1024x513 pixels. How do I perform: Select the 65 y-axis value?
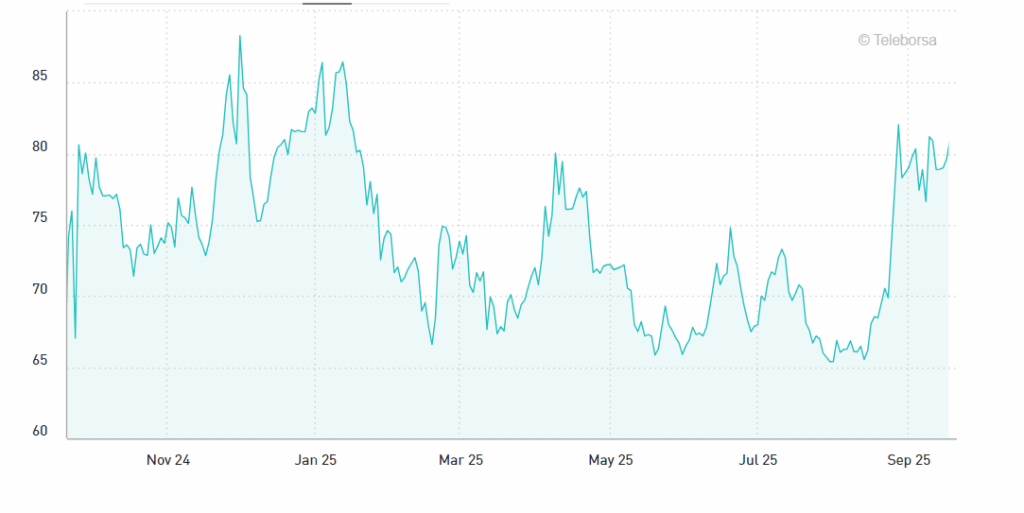41,360
